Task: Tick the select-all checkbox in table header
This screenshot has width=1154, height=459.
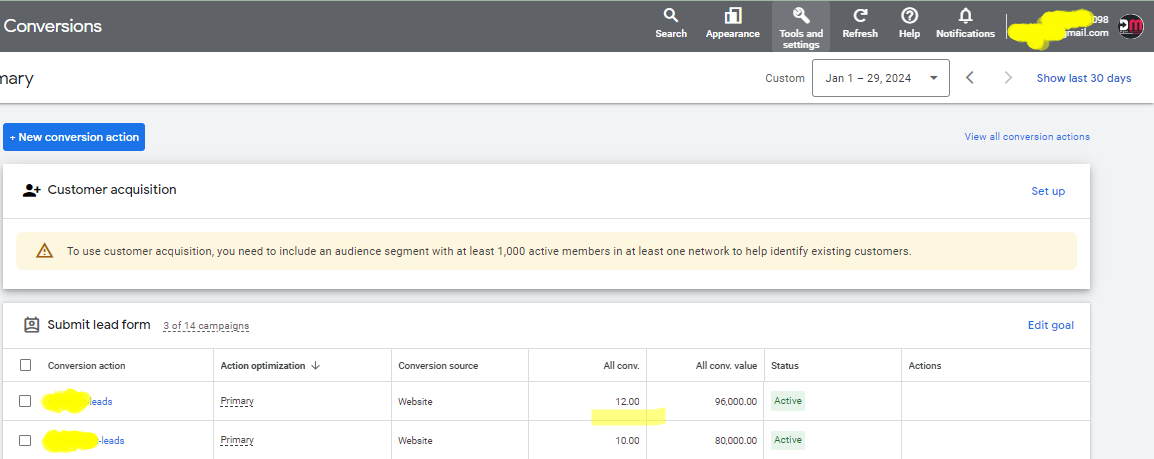Action: (x=26, y=365)
